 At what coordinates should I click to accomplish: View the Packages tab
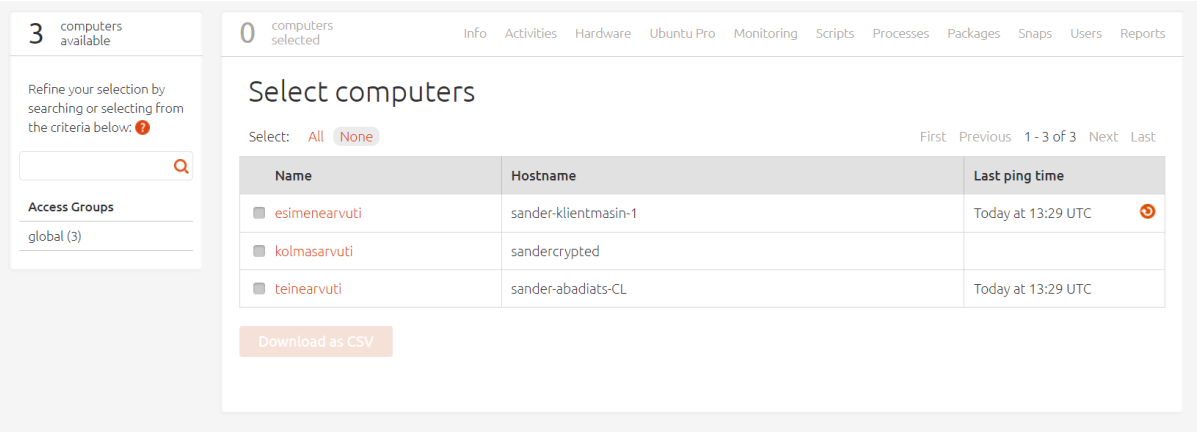tap(973, 33)
